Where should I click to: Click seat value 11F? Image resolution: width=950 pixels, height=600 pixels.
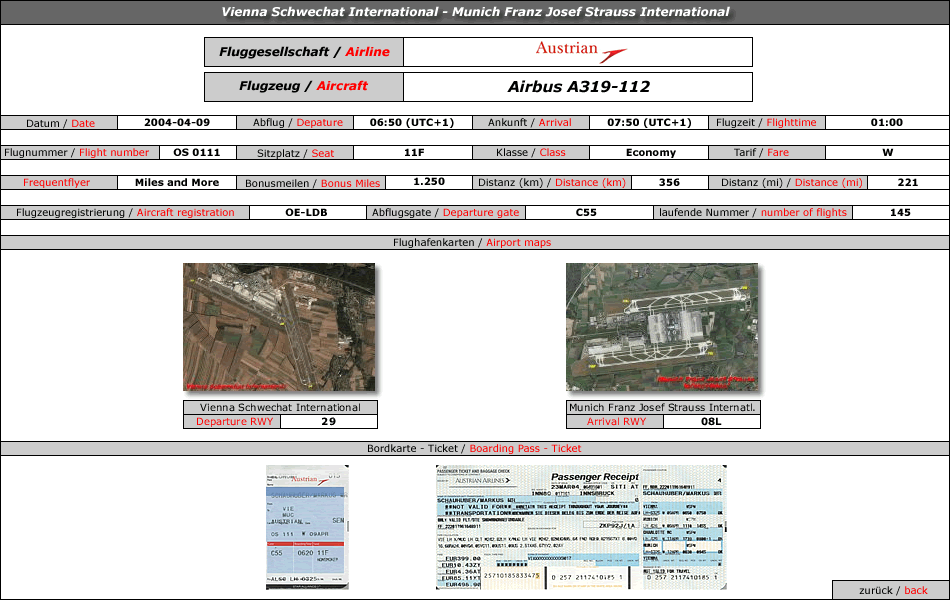click(x=414, y=153)
